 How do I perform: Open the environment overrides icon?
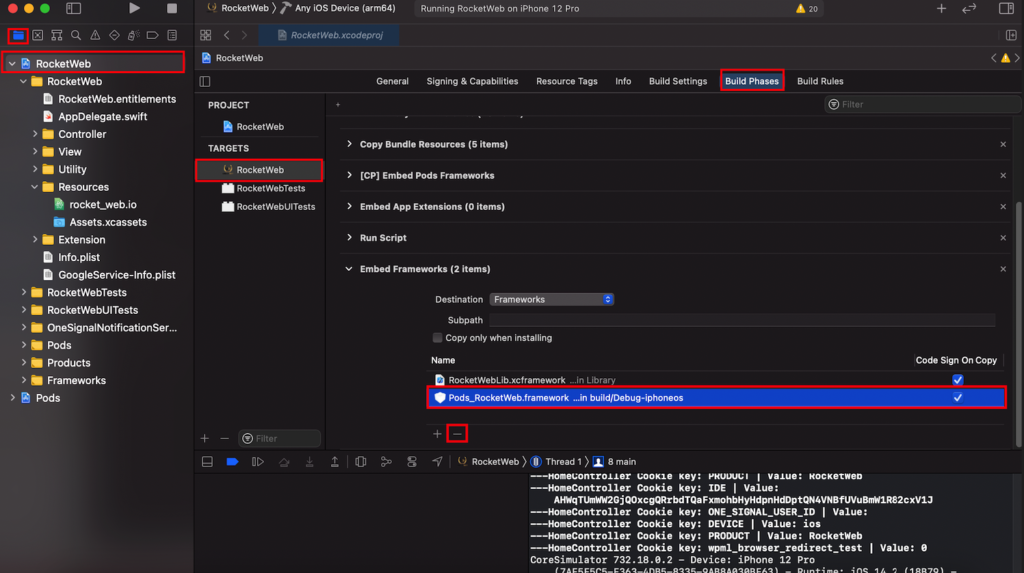point(411,462)
